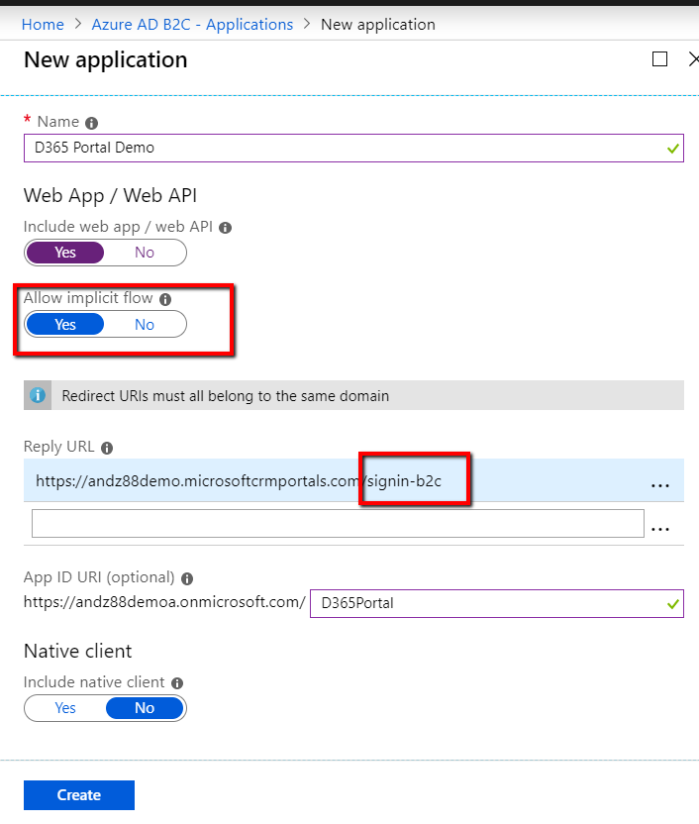Open Azure AD B2C - Applications breadcrumb
This screenshot has width=699, height=824.
pyautogui.click(x=193, y=24)
